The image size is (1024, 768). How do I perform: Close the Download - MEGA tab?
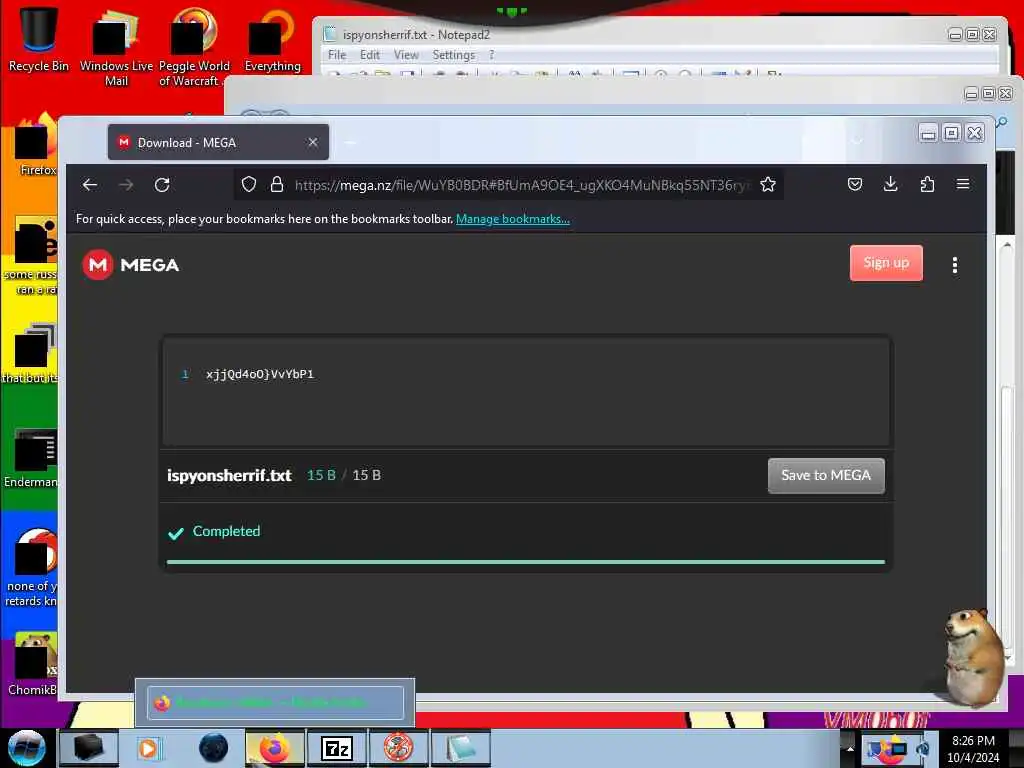[x=313, y=142]
